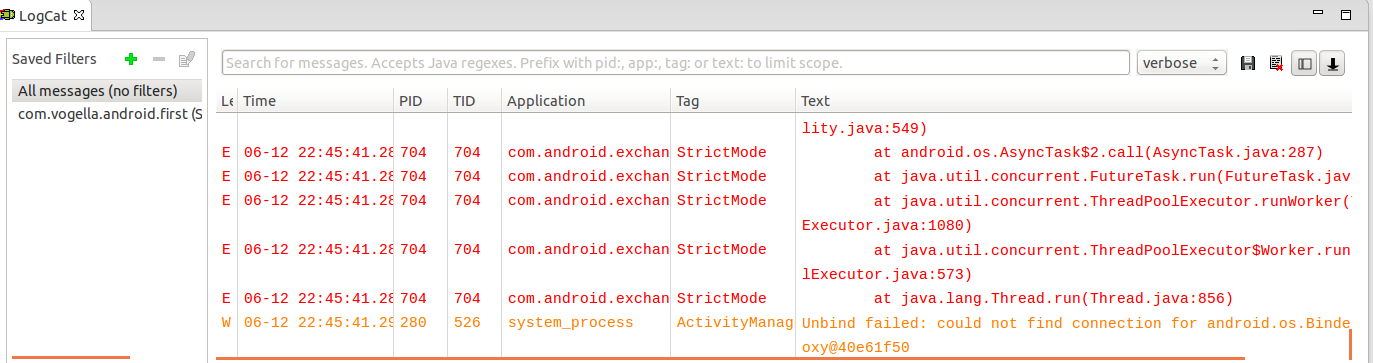Select the AsyncTask$2.call log row
This screenshot has width=1373, height=363.
point(785,152)
